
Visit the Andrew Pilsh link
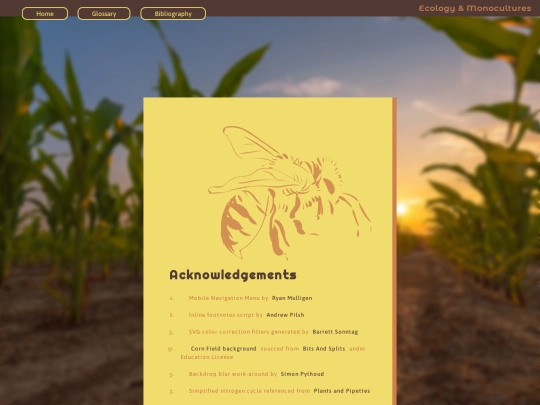coord(285,315)
